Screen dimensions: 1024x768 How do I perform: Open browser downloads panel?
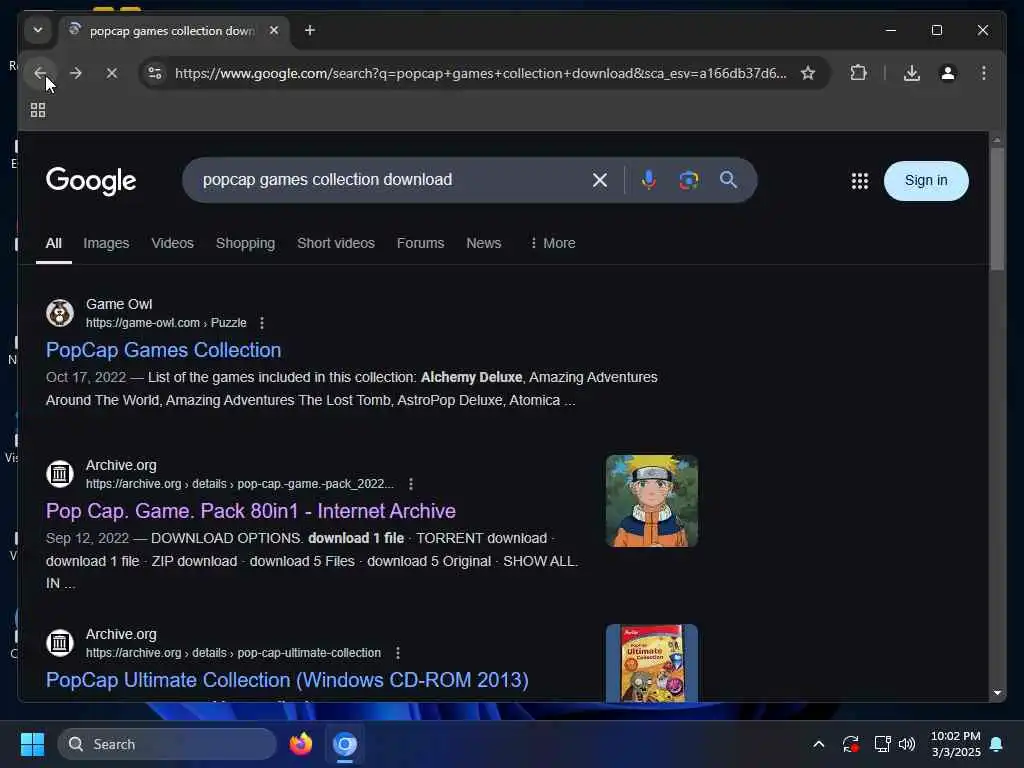[912, 73]
